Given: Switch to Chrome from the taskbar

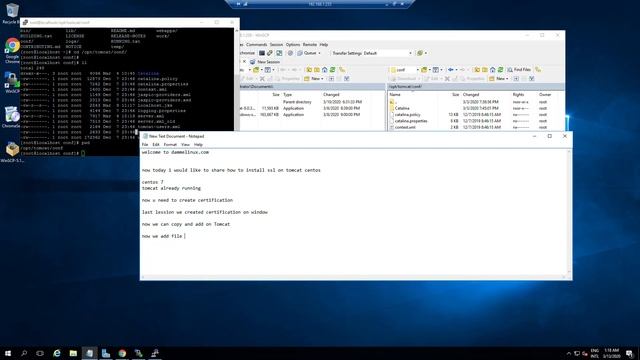Looking at the screenshot, I should [122, 353].
